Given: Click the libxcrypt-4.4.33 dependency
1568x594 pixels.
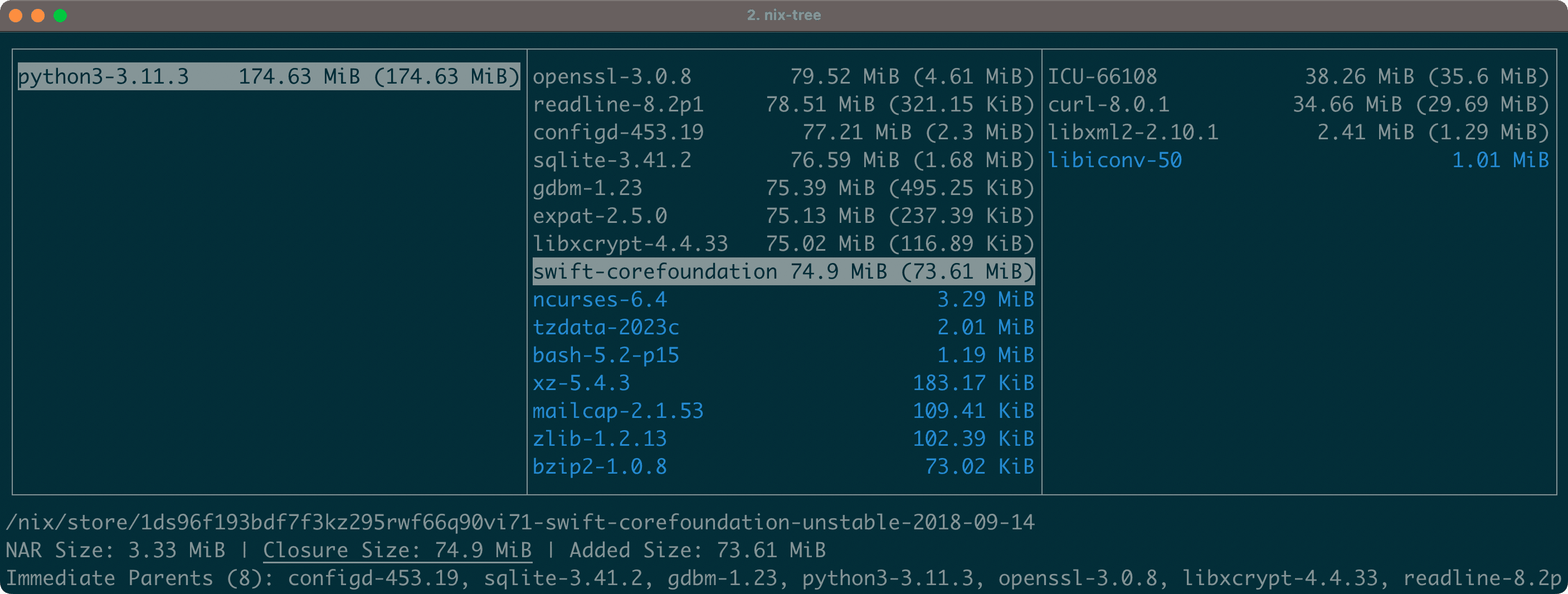Looking at the screenshot, I should coord(783,244).
